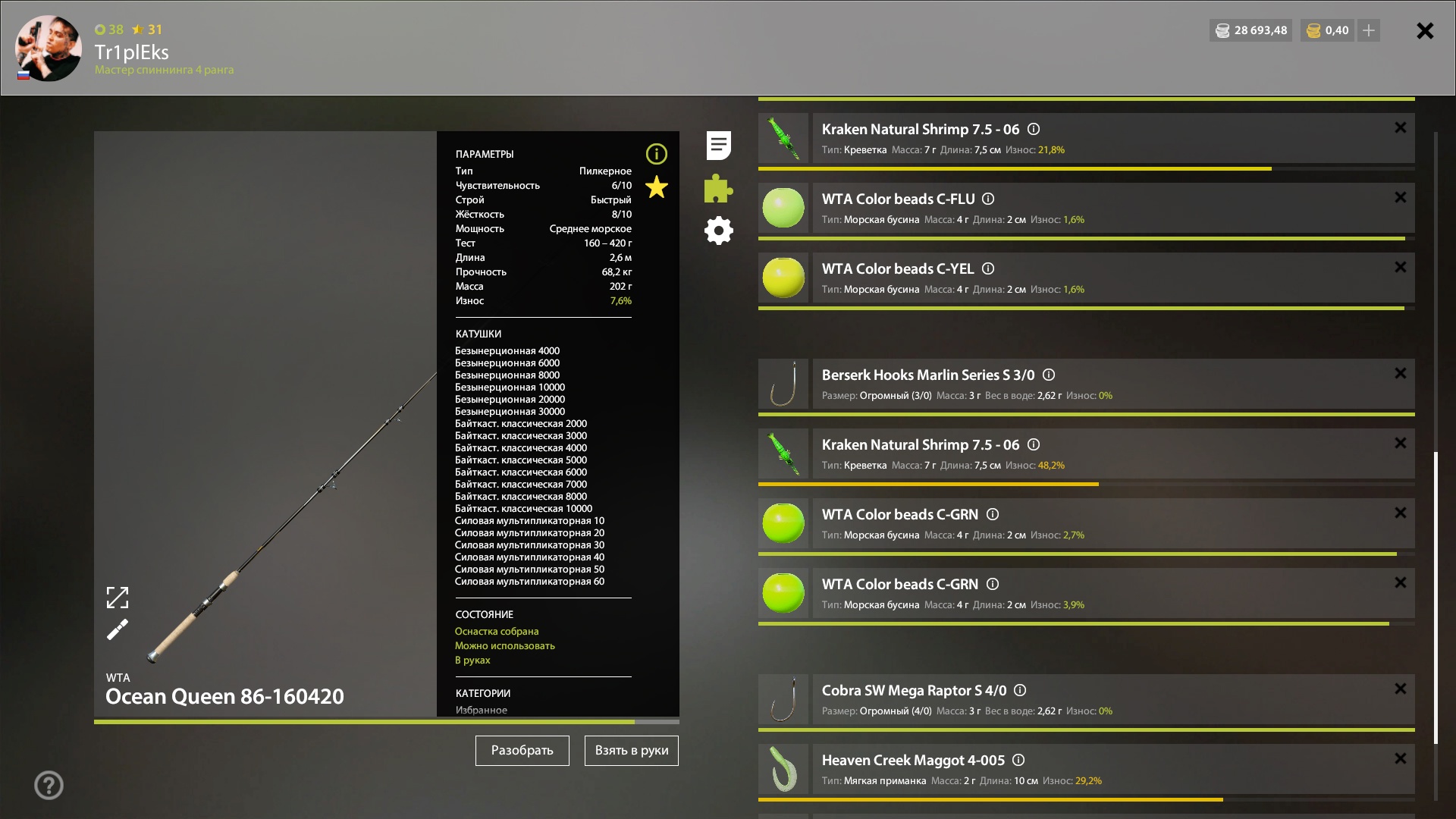Click the C-YEL yellow bead thumbnail
1456x819 pixels.
[x=783, y=278]
